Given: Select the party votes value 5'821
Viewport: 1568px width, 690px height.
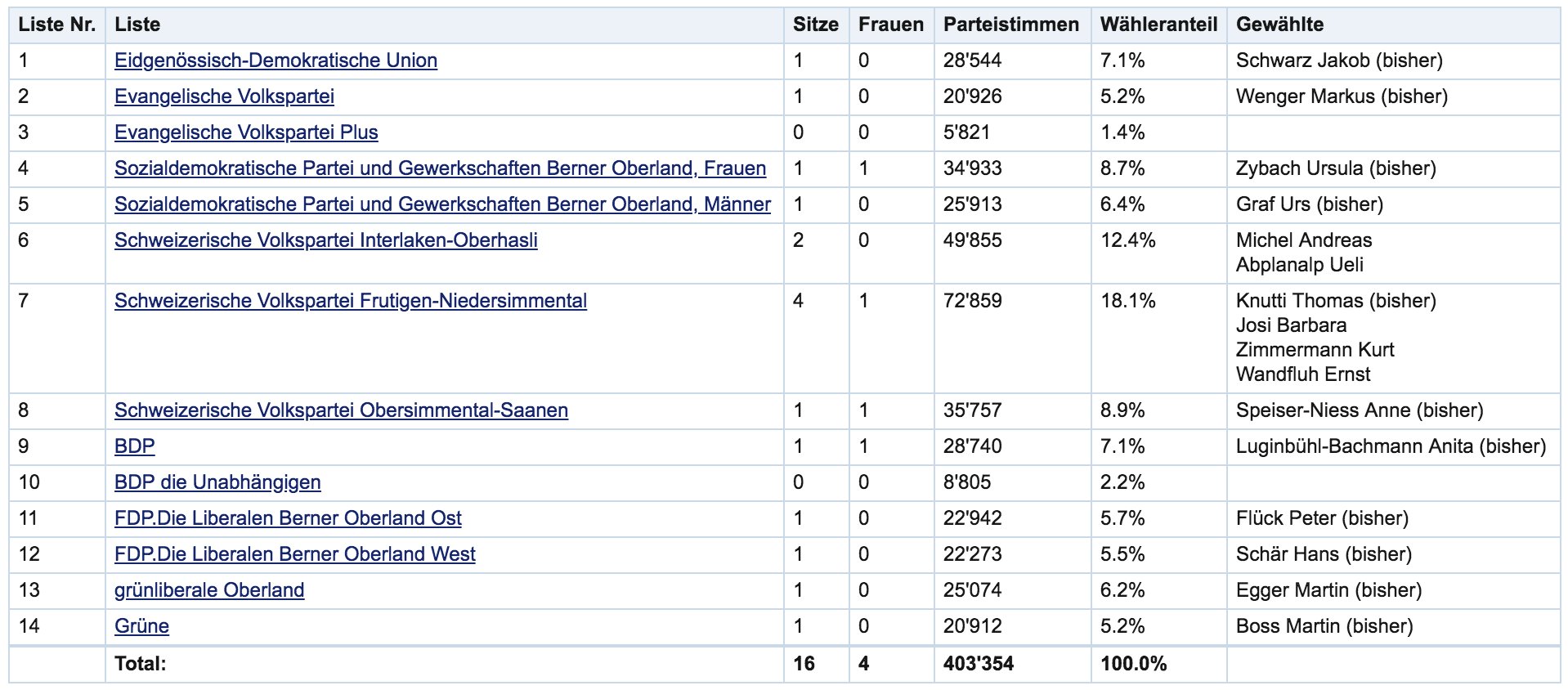Looking at the screenshot, I should pyautogui.click(x=966, y=132).
